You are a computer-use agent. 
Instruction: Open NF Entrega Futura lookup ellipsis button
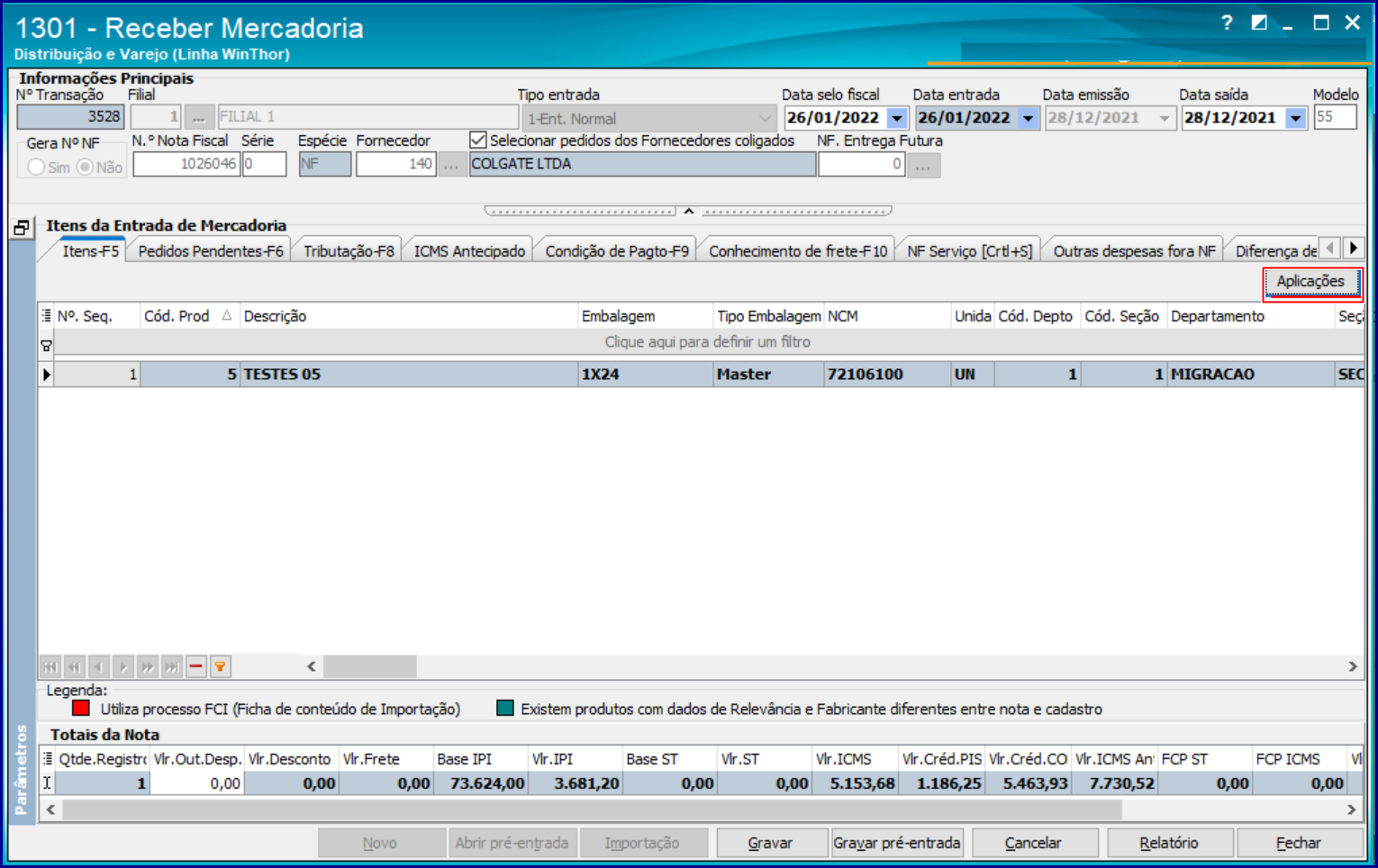click(x=923, y=165)
